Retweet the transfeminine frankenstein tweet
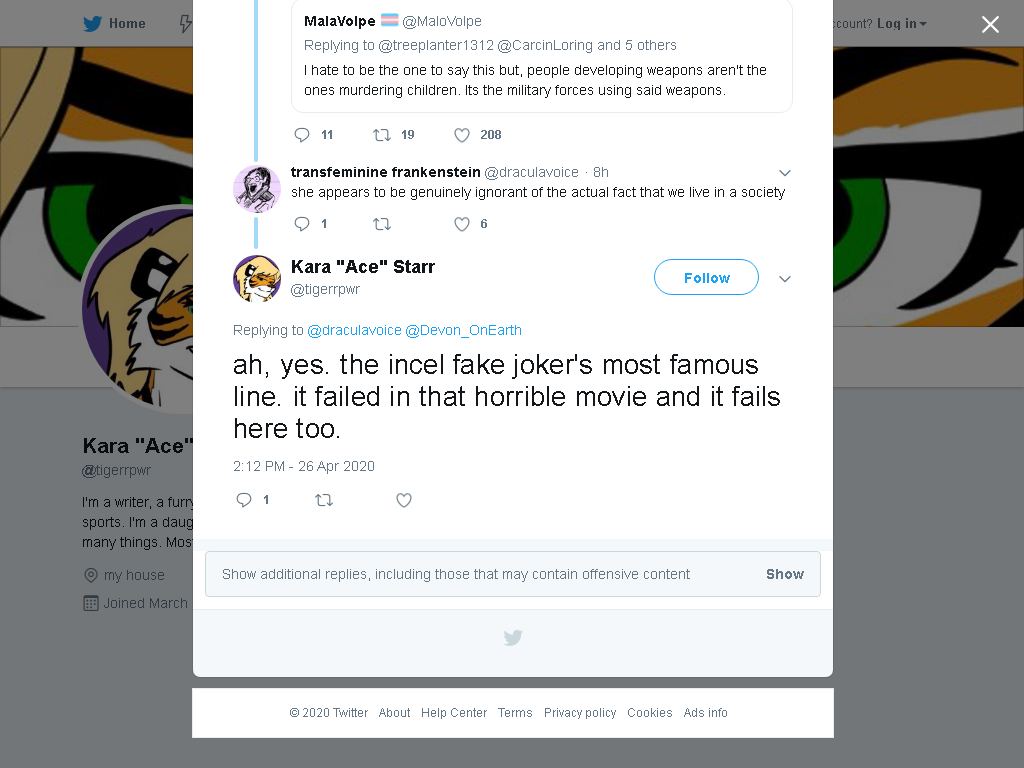This screenshot has height=768, width=1024. pos(381,224)
